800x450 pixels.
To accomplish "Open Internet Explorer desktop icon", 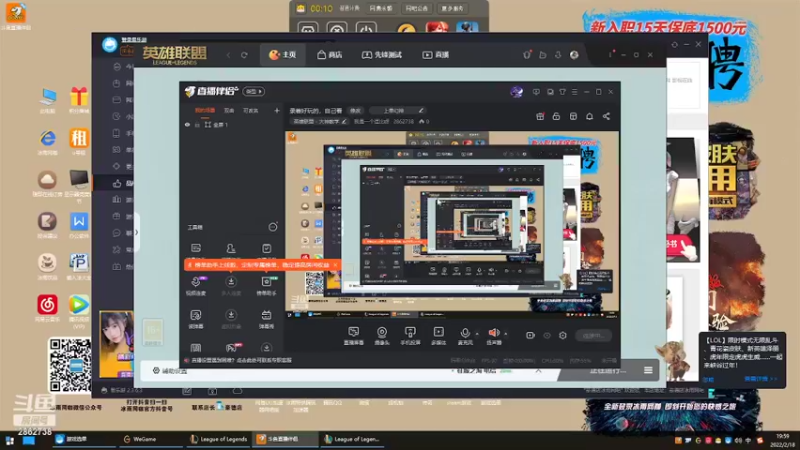I will [47, 142].
